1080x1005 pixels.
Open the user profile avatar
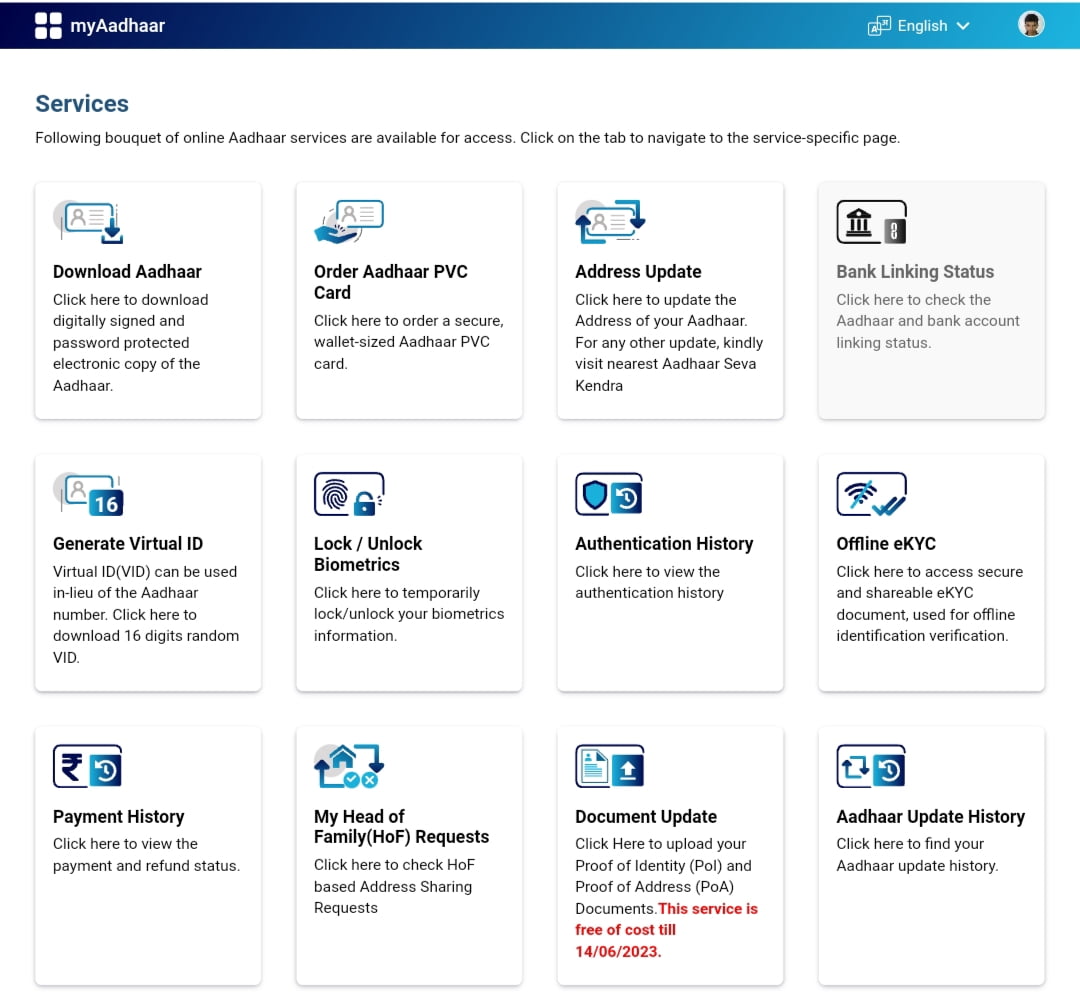point(1030,25)
